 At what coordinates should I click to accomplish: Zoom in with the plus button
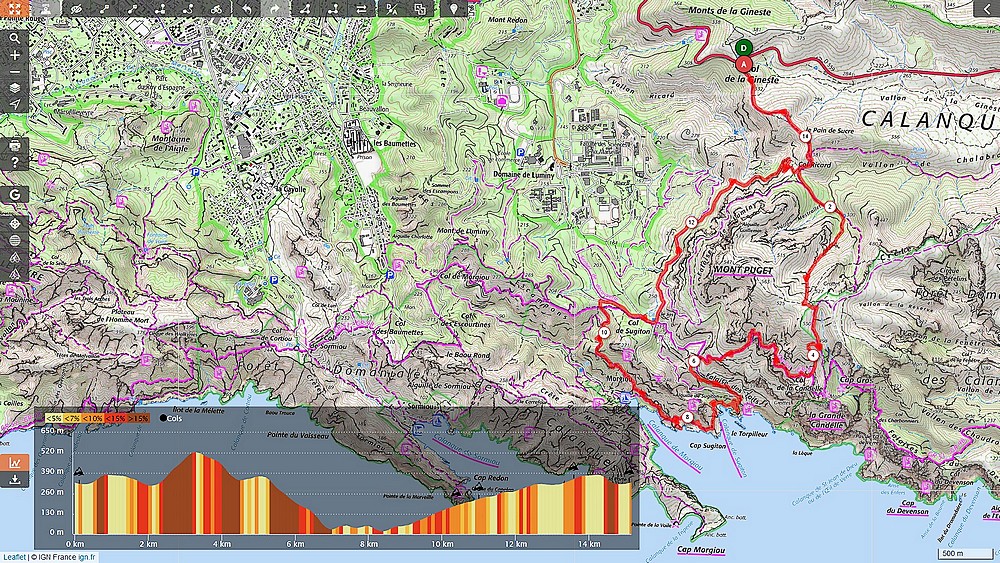(x=15, y=55)
